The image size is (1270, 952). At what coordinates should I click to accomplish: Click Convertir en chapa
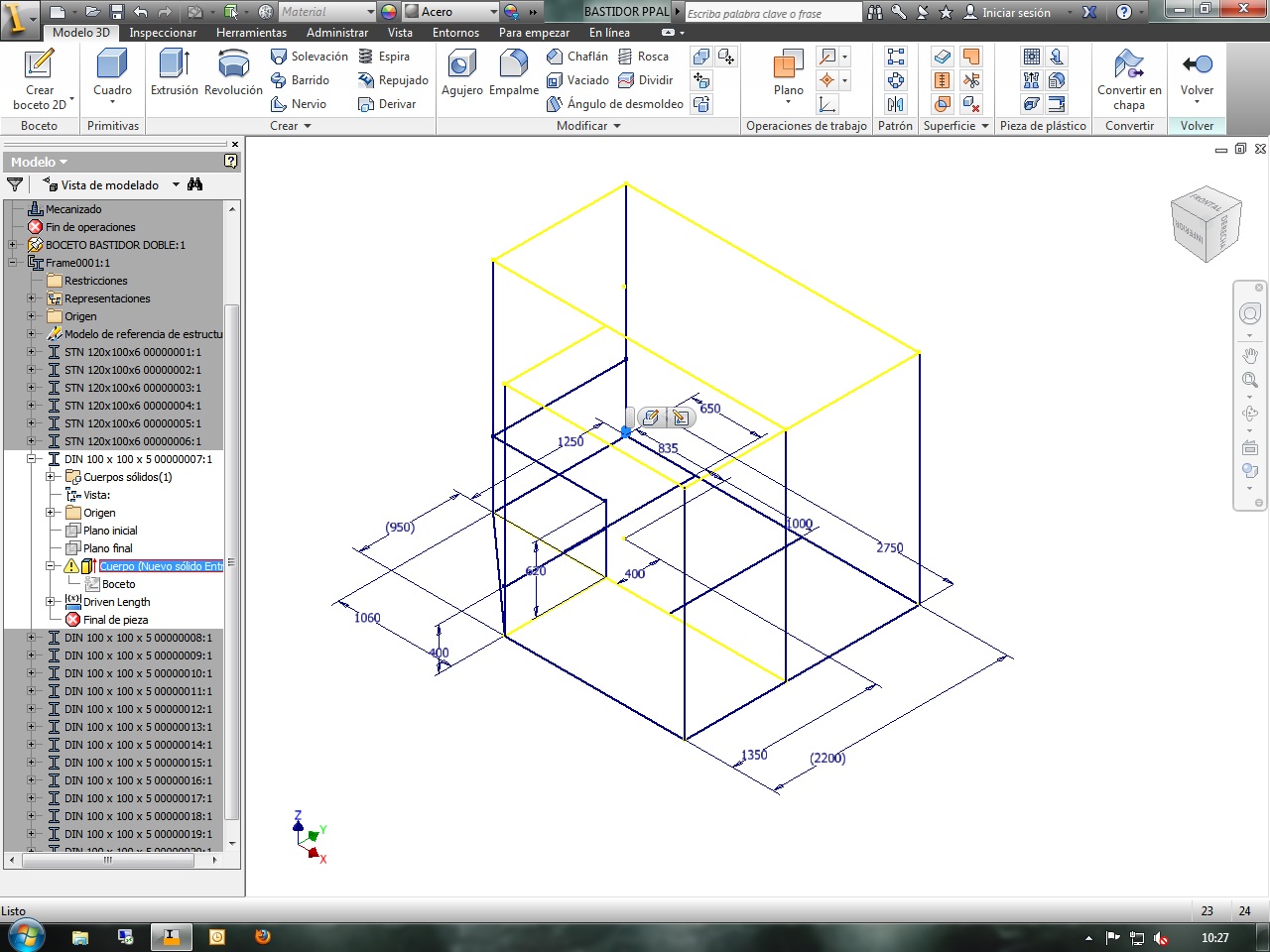coord(1129,79)
